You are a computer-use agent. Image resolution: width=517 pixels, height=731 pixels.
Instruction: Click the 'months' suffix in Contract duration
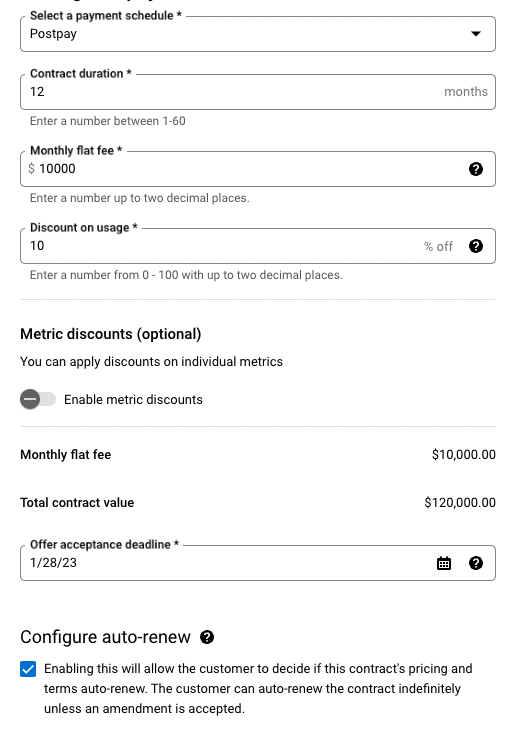pos(466,92)
